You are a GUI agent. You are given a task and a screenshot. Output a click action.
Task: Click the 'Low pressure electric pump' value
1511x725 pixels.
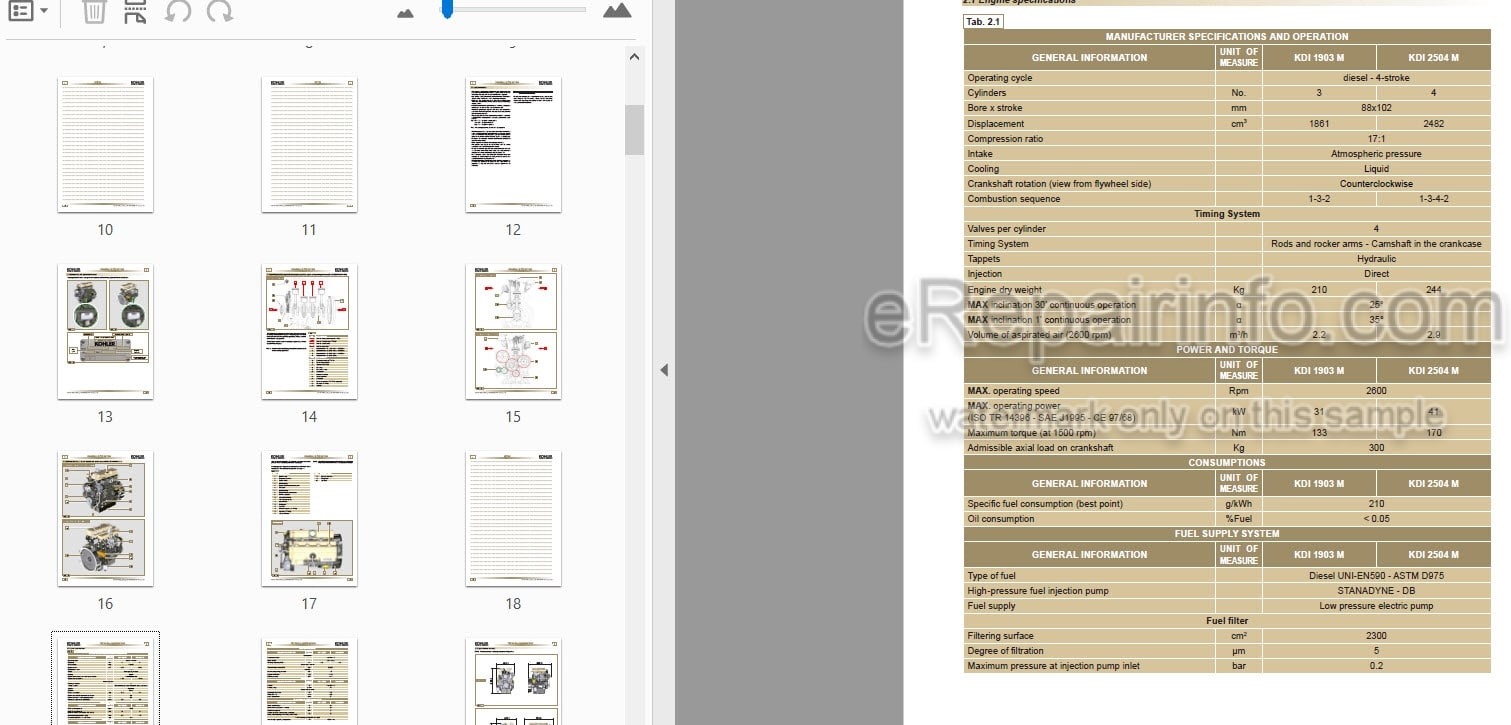[x=1376, y=606]
